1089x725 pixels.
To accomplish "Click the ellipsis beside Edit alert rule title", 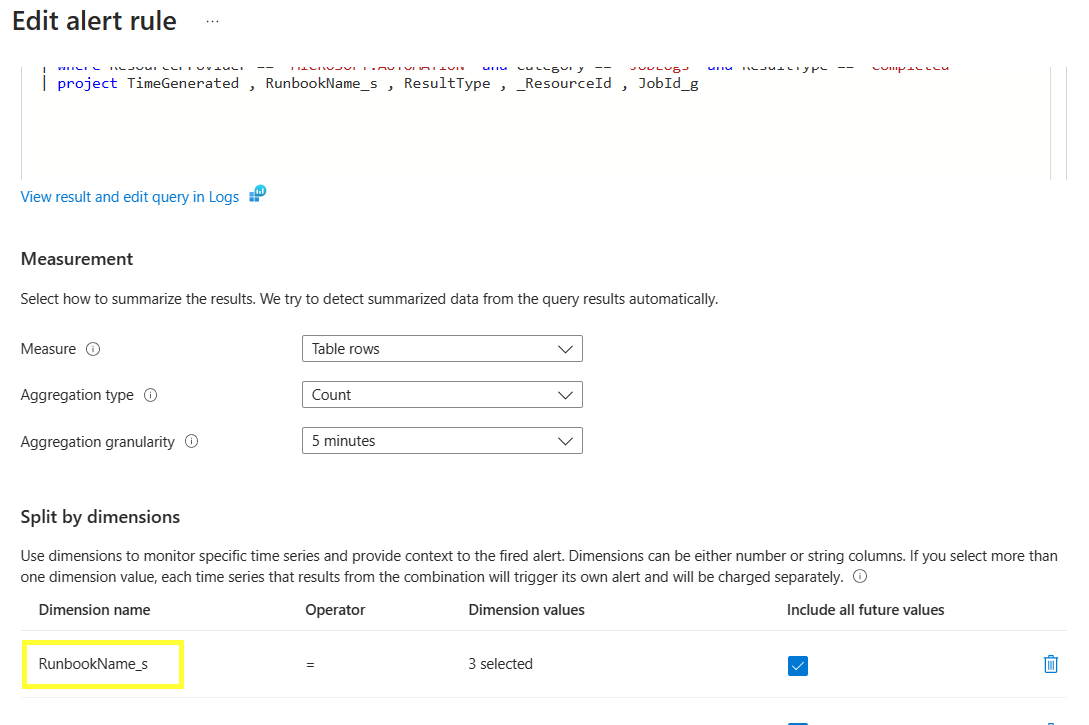I will 211,20.
